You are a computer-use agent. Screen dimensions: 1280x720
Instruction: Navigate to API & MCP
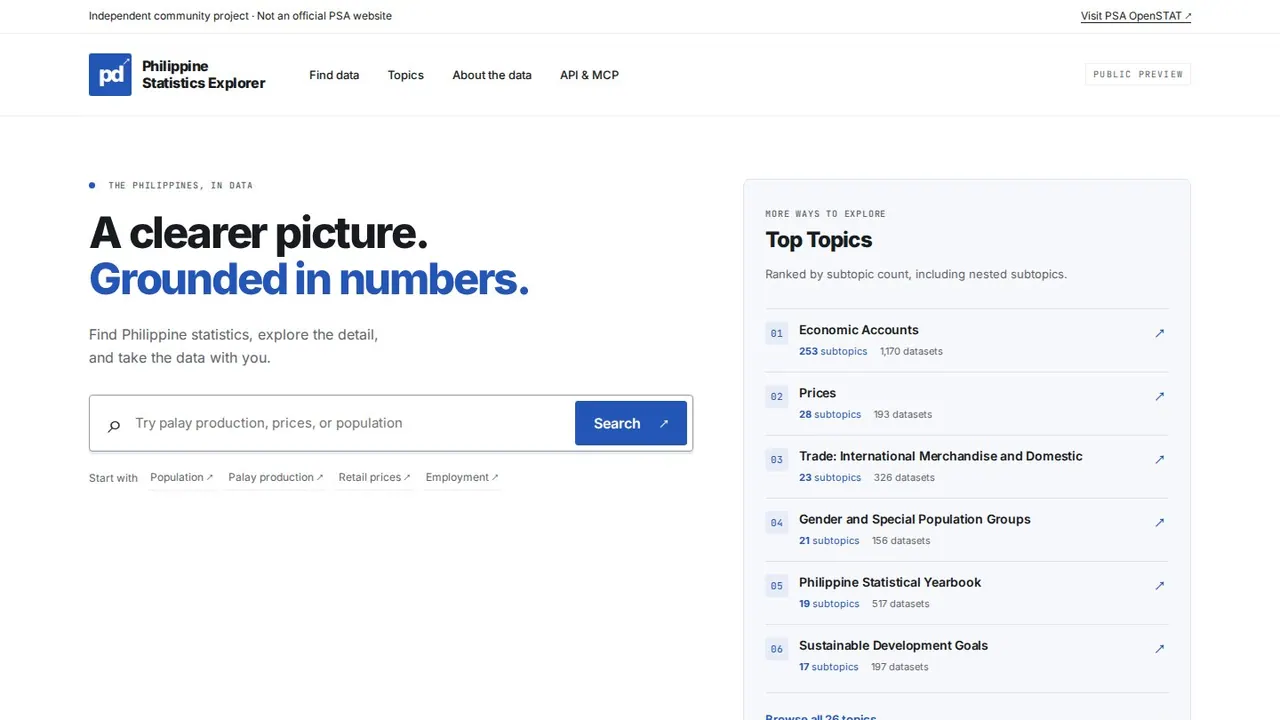[589, 75]
